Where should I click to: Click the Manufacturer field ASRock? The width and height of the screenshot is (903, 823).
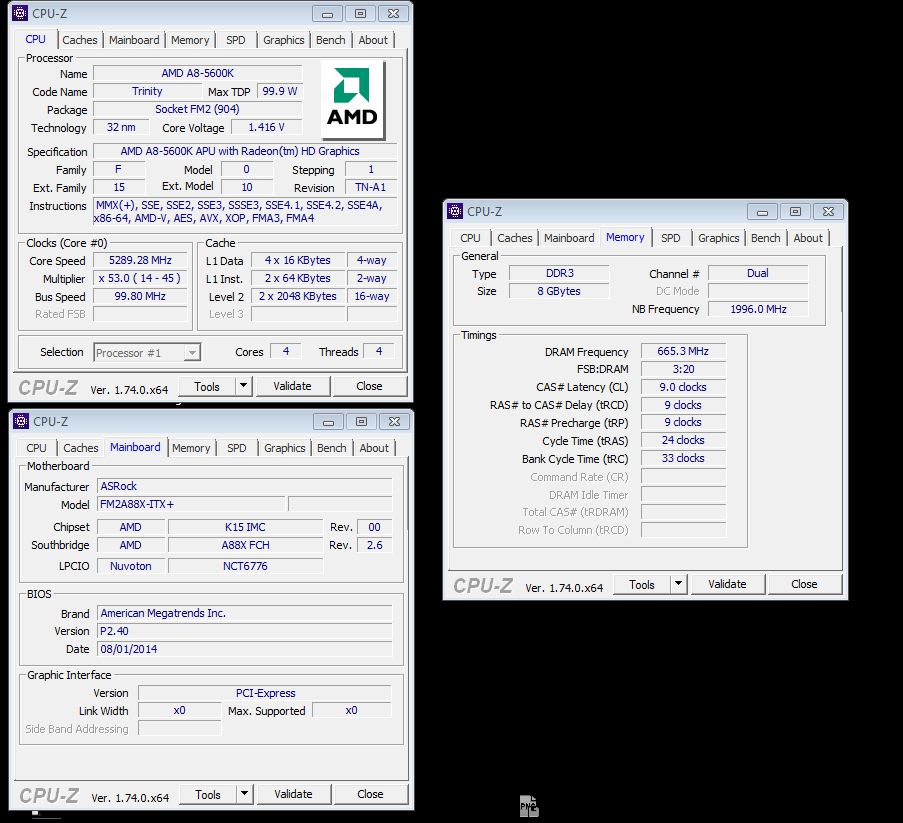[x=245, y=486]
